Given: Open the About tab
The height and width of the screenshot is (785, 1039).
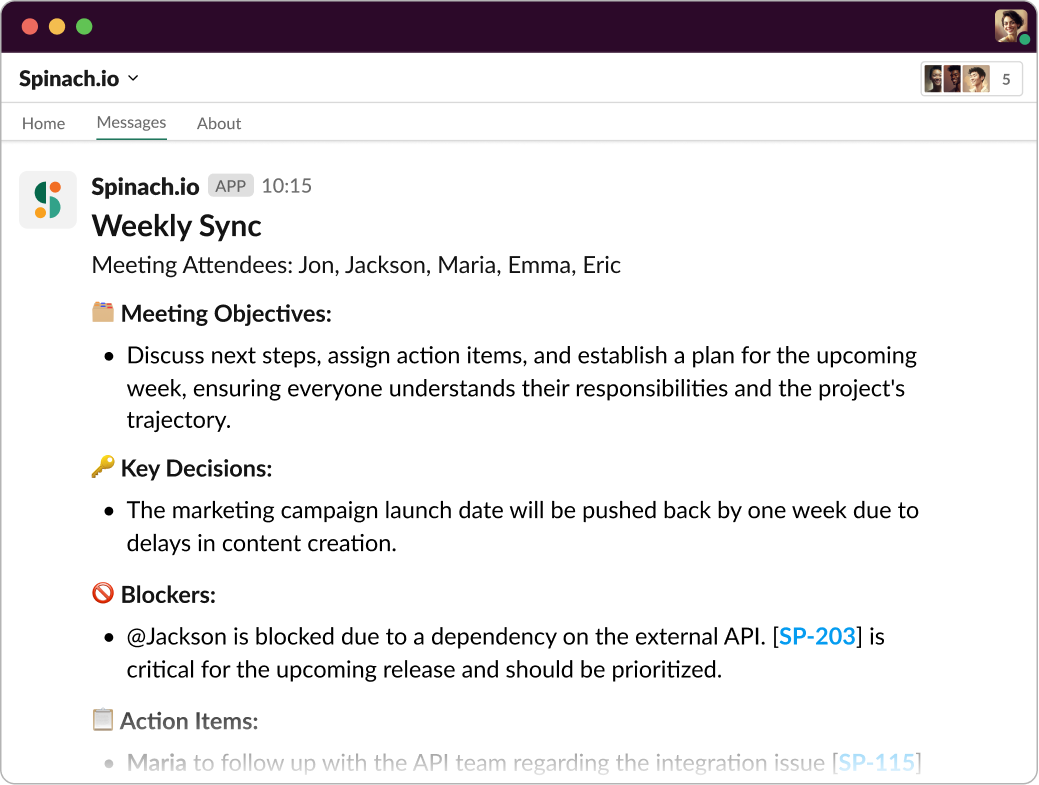Looking at the screenshot, I should 219,124.
